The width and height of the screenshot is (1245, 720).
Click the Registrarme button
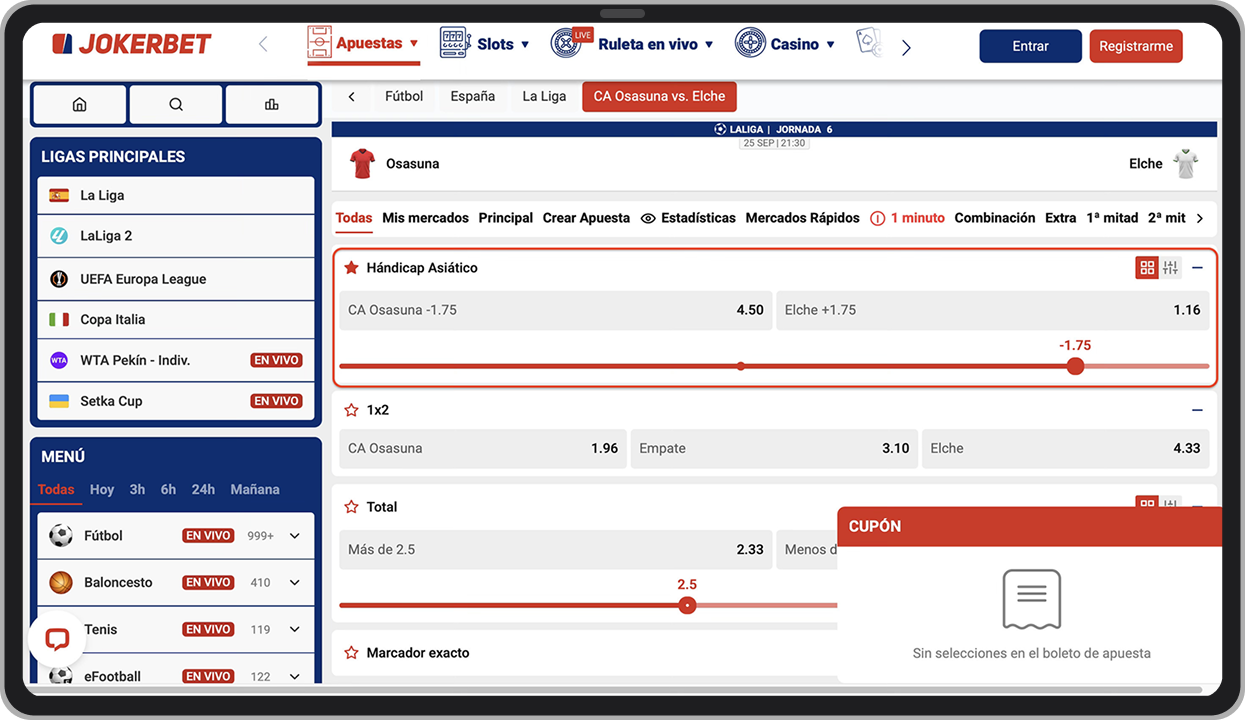click(1136, 46)
